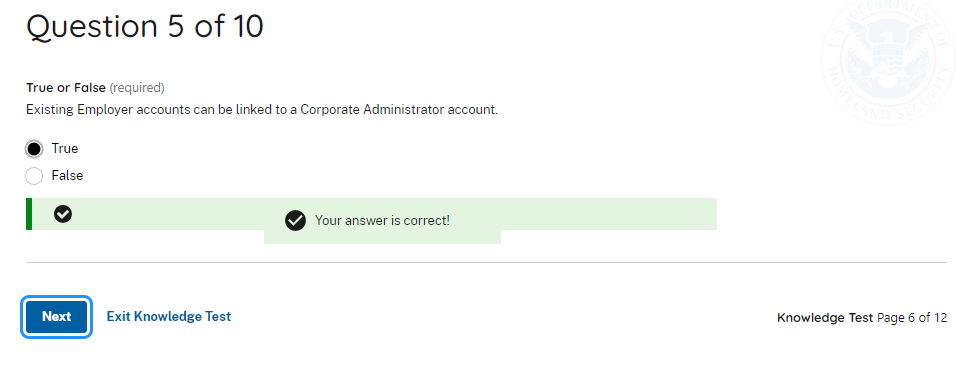Screen dimensions: 964x366
Task: Click the checkmark icon beside "Your answer is correct!"
Action: [295, 220]
